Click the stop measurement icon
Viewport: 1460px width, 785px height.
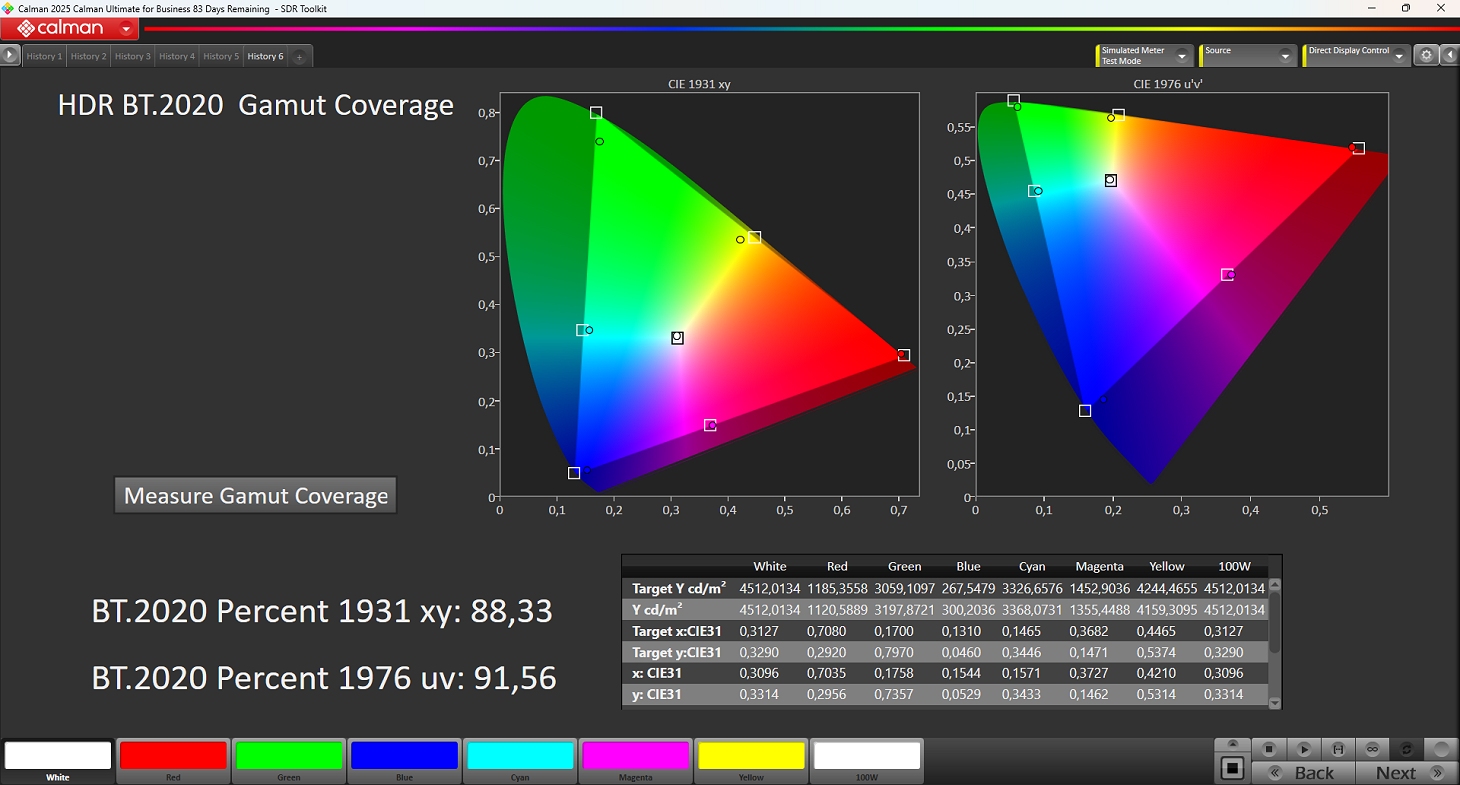(x=1269, y=749)
